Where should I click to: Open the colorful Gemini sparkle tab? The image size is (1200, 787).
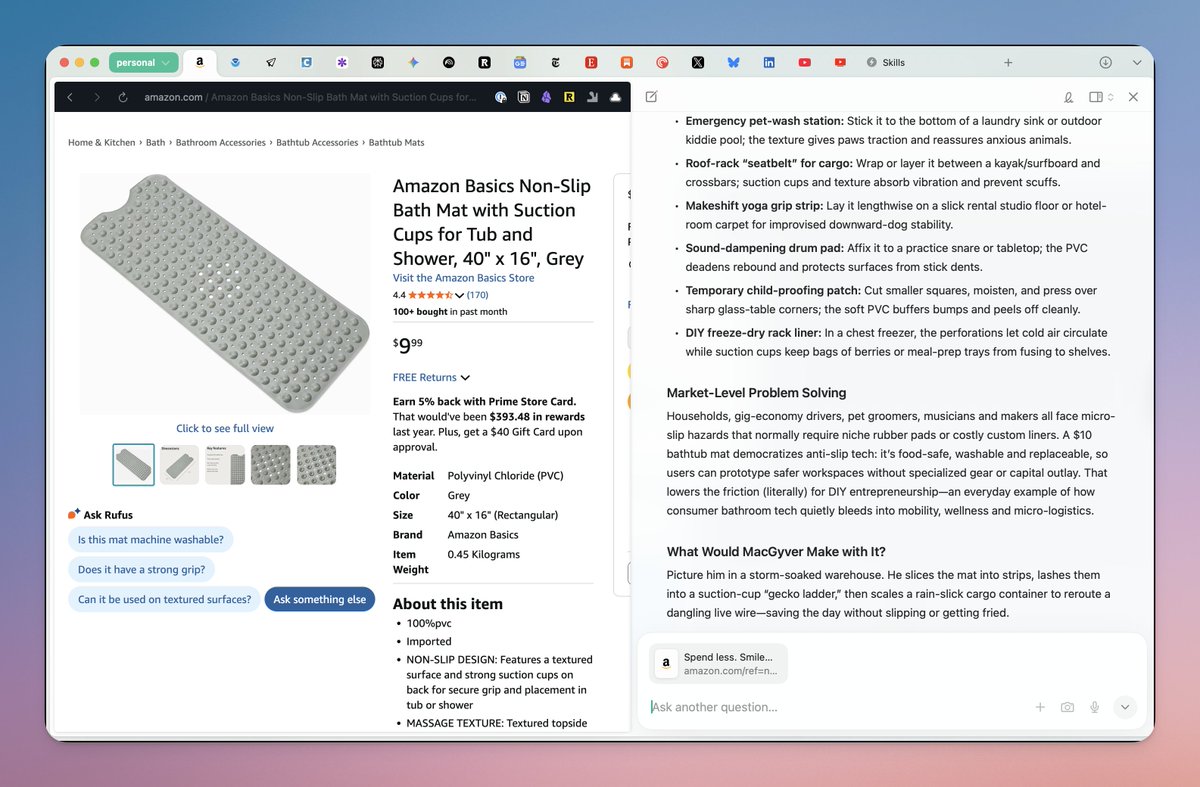pos(413,62)
